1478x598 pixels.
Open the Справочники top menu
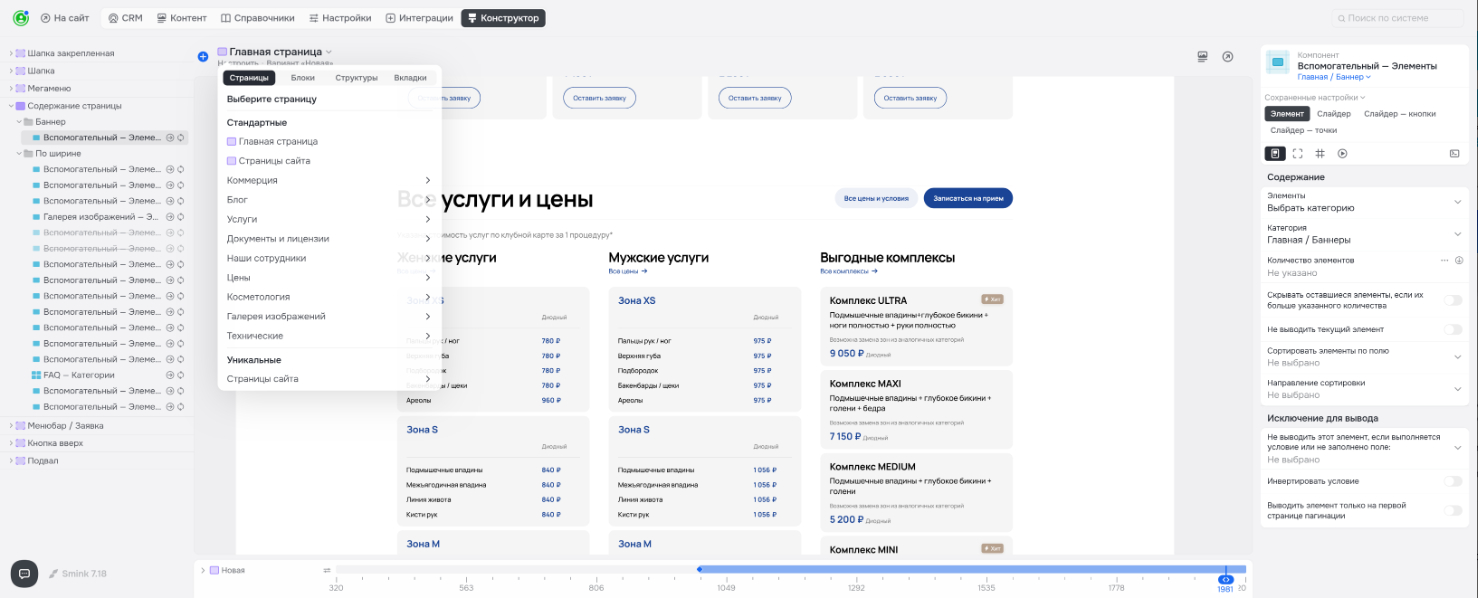pyautogui.click(x=258, y=18)
